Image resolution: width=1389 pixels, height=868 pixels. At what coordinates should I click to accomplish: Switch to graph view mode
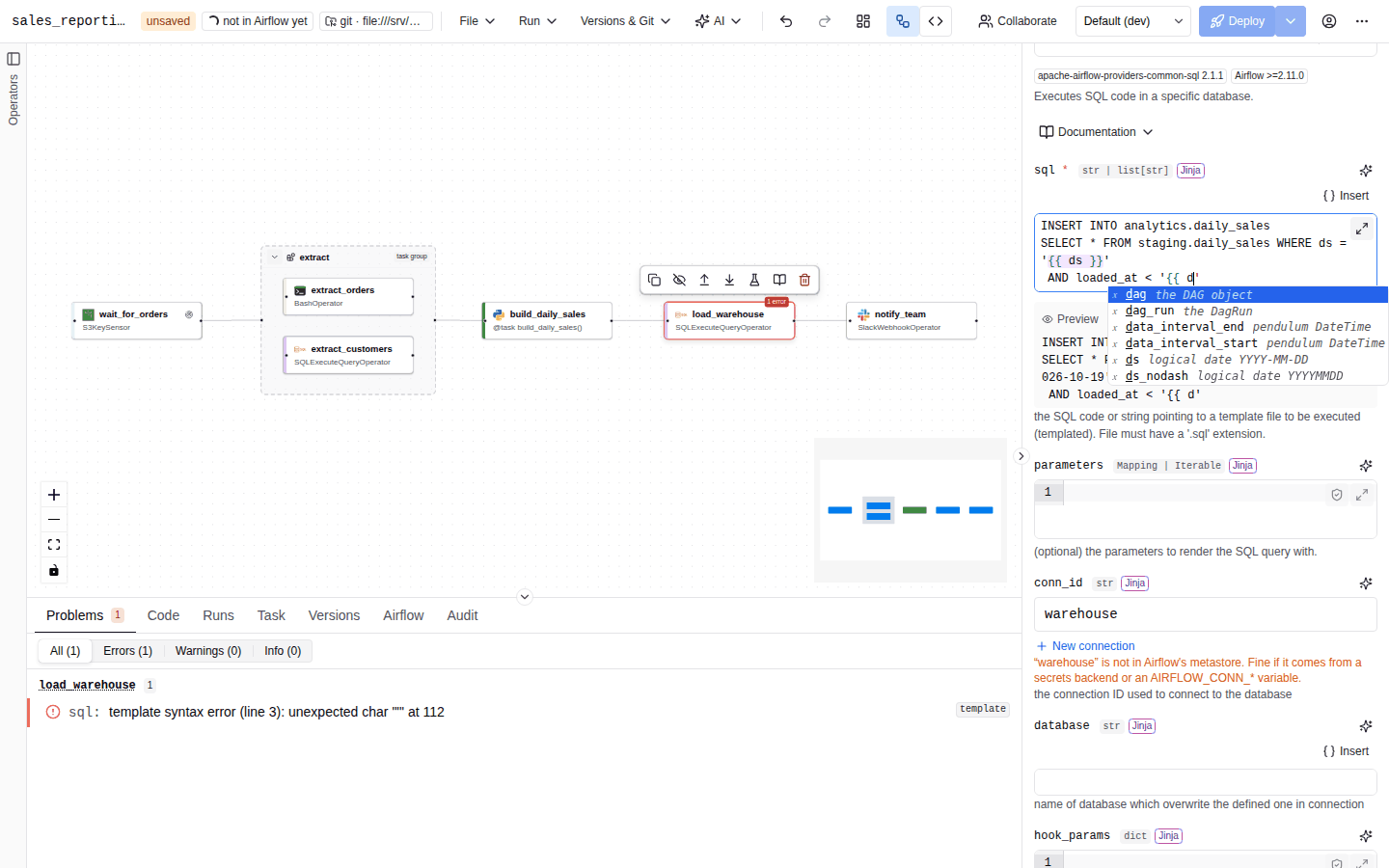click(x=903, y=21)
